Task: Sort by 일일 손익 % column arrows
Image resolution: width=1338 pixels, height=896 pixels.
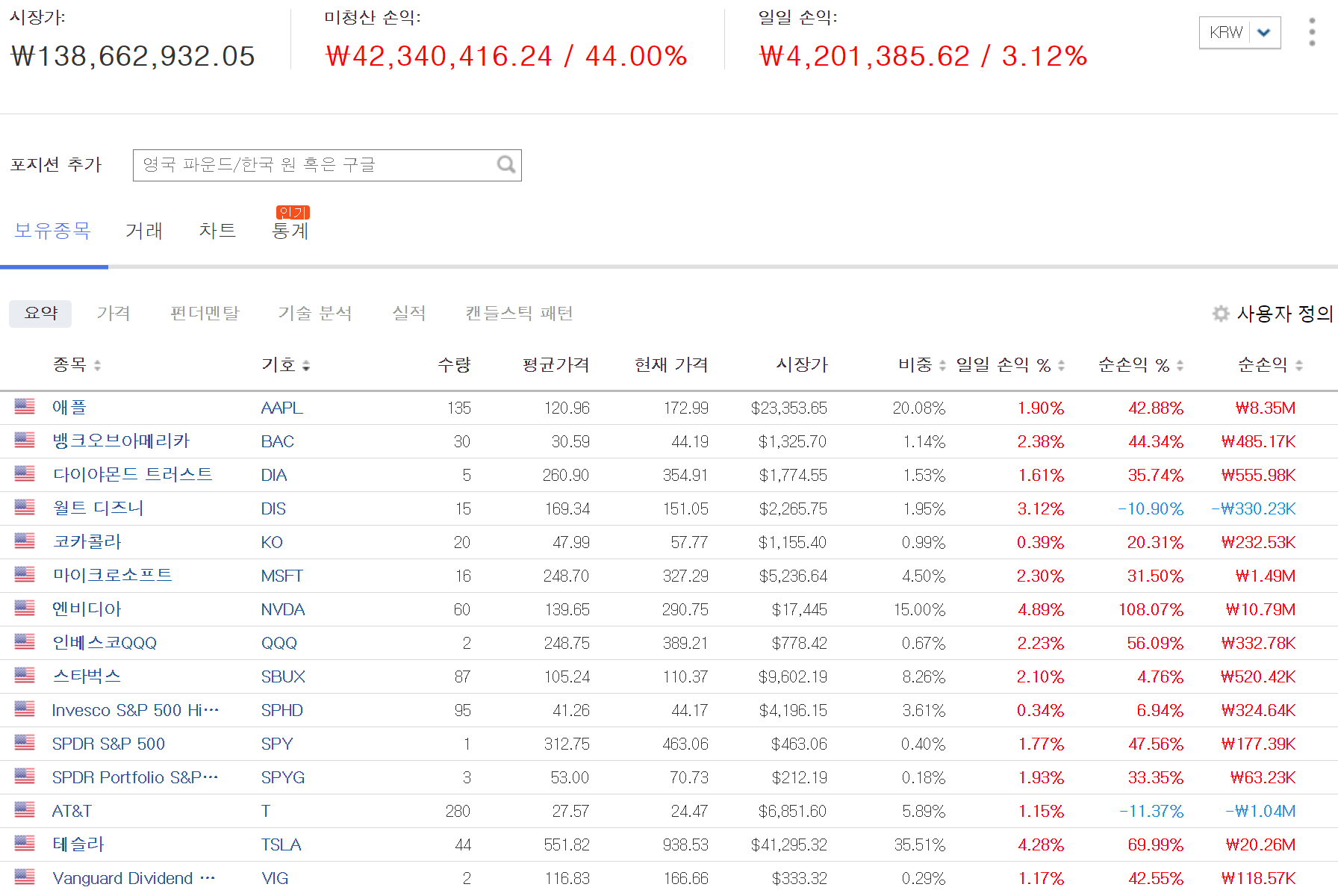Action: [1061, 365]
